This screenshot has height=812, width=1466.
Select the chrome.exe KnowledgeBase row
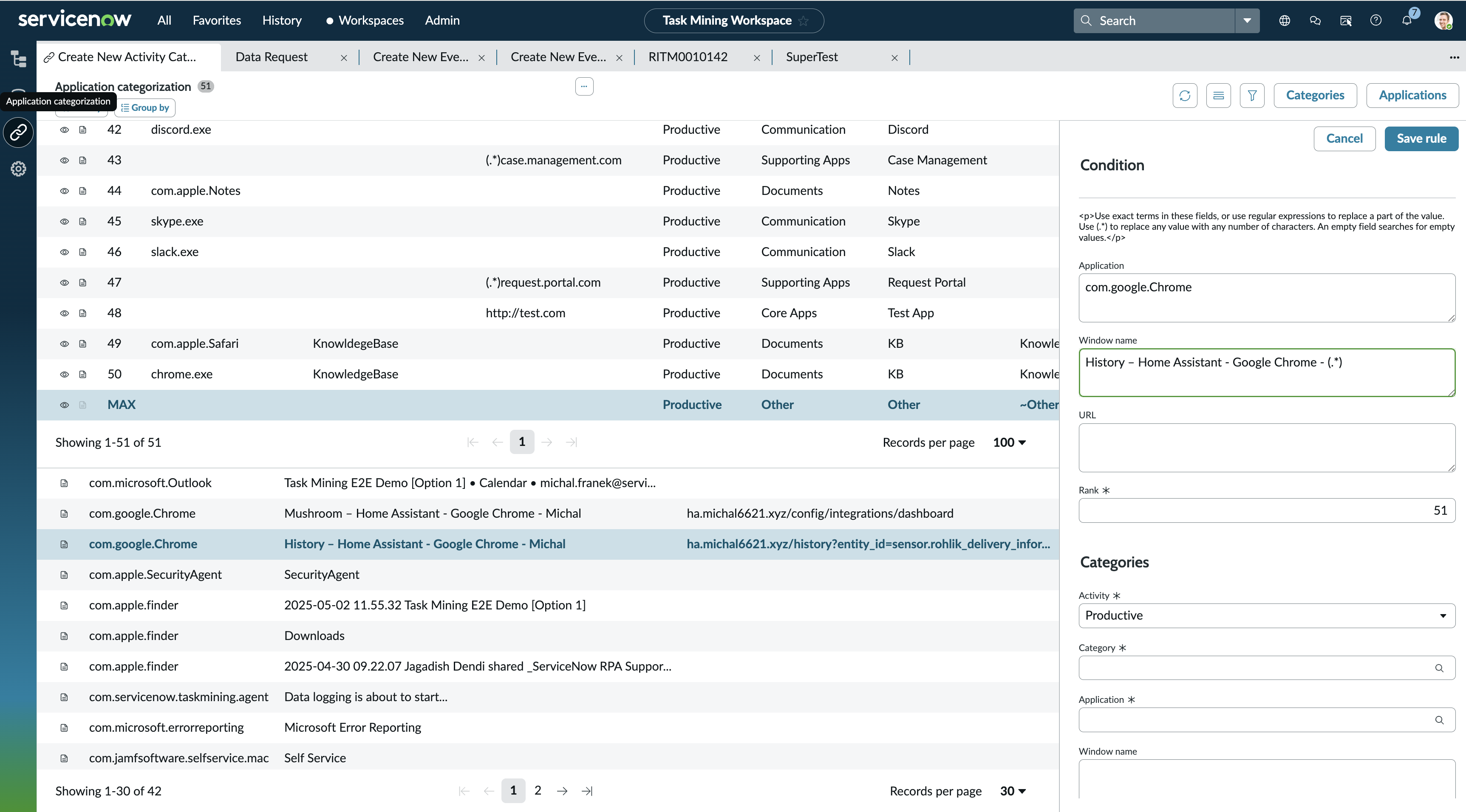(548, 374)
